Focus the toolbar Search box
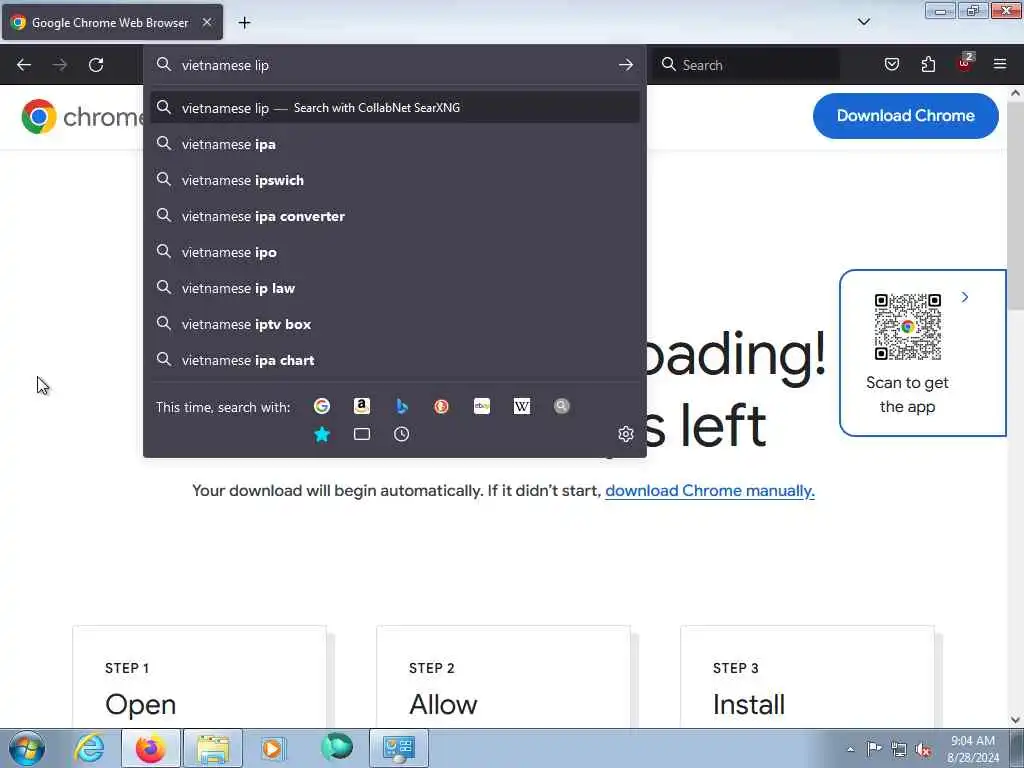 746,65
